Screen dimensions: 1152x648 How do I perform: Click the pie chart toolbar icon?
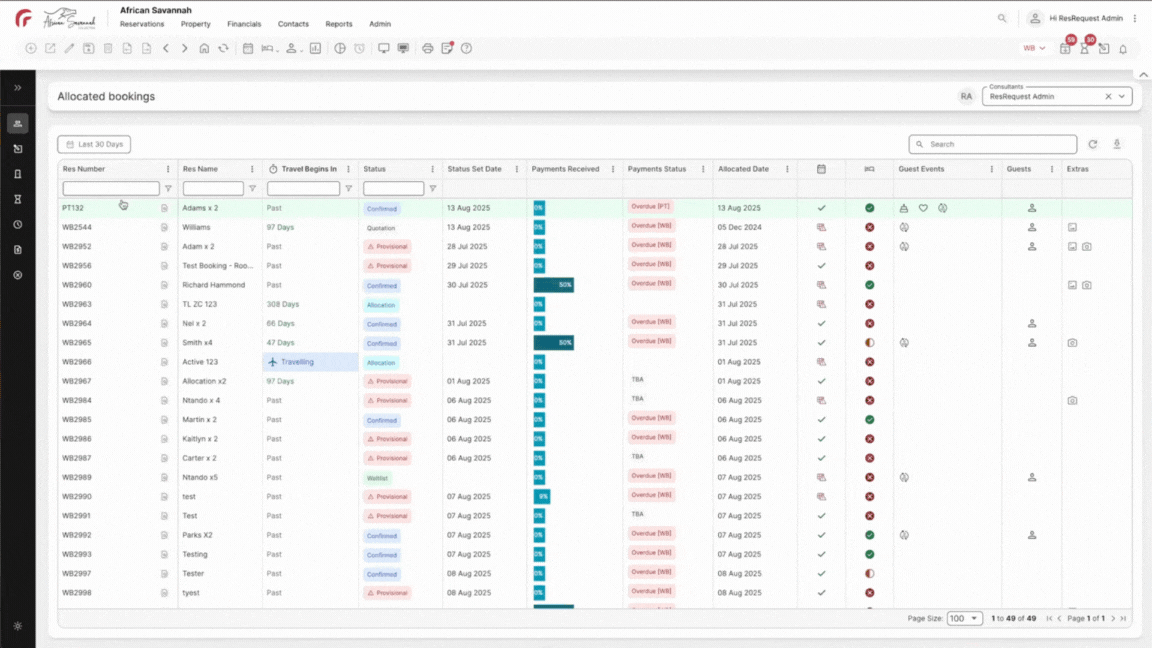pos(339,48)
